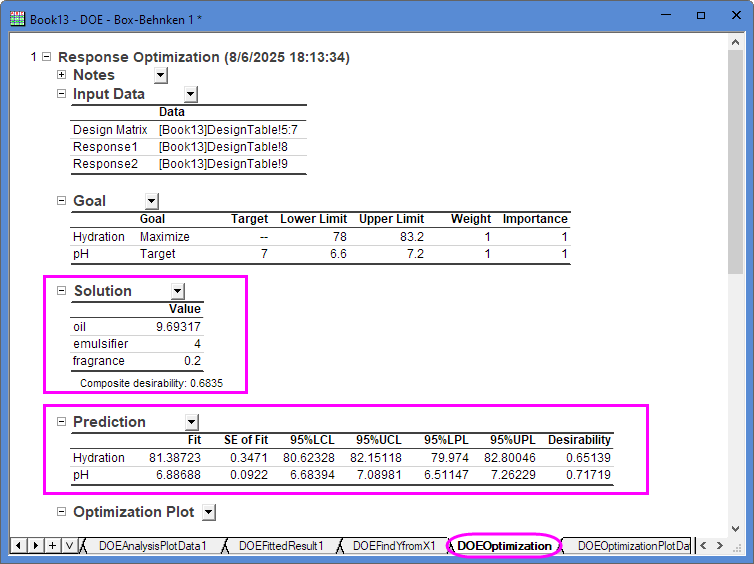Open the Solution table dropdown menu
This screenshot has height=564, width=754.
tap(178, 291)
